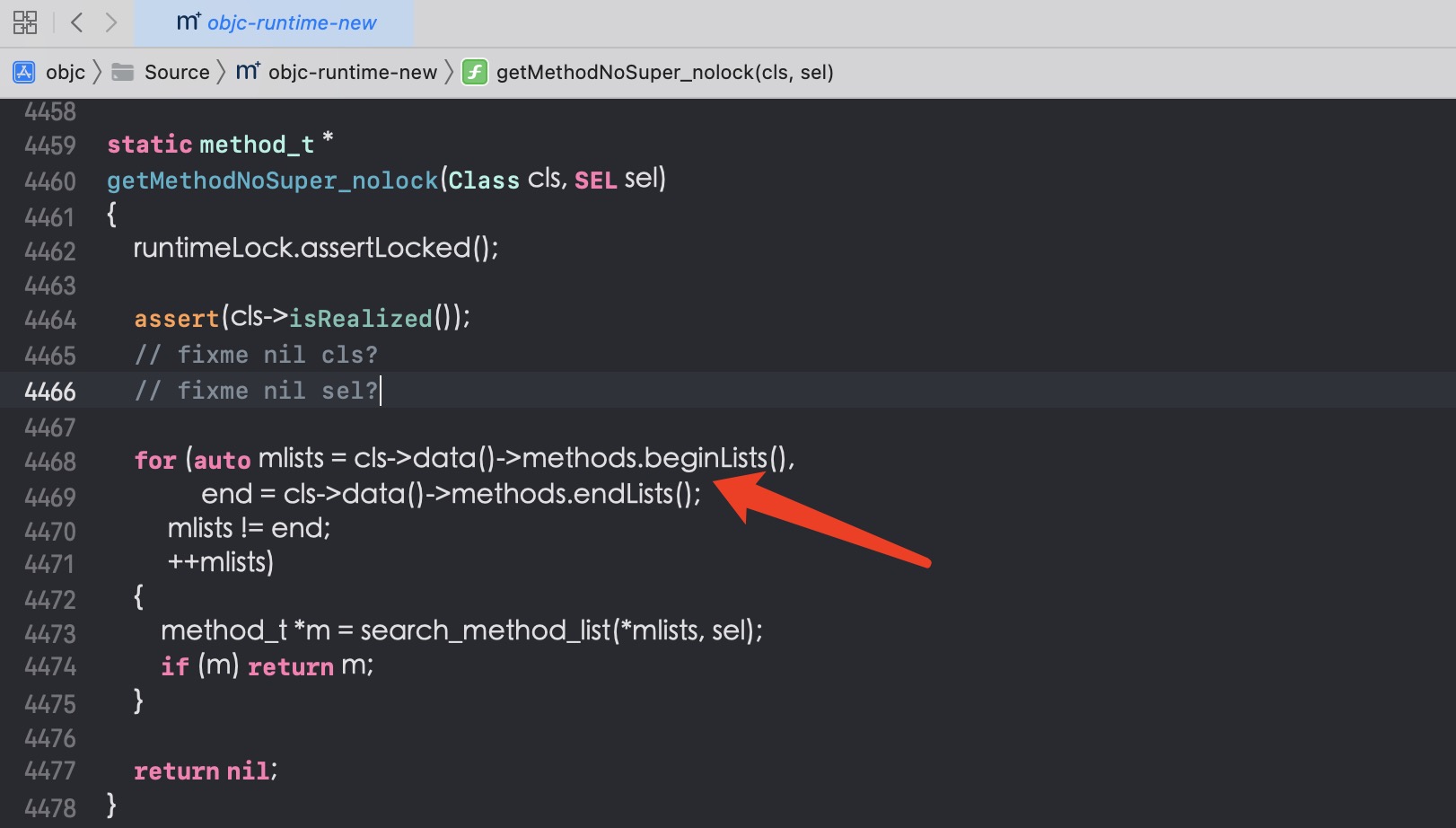Click the ++mlists increment

[x=216, y=562]
